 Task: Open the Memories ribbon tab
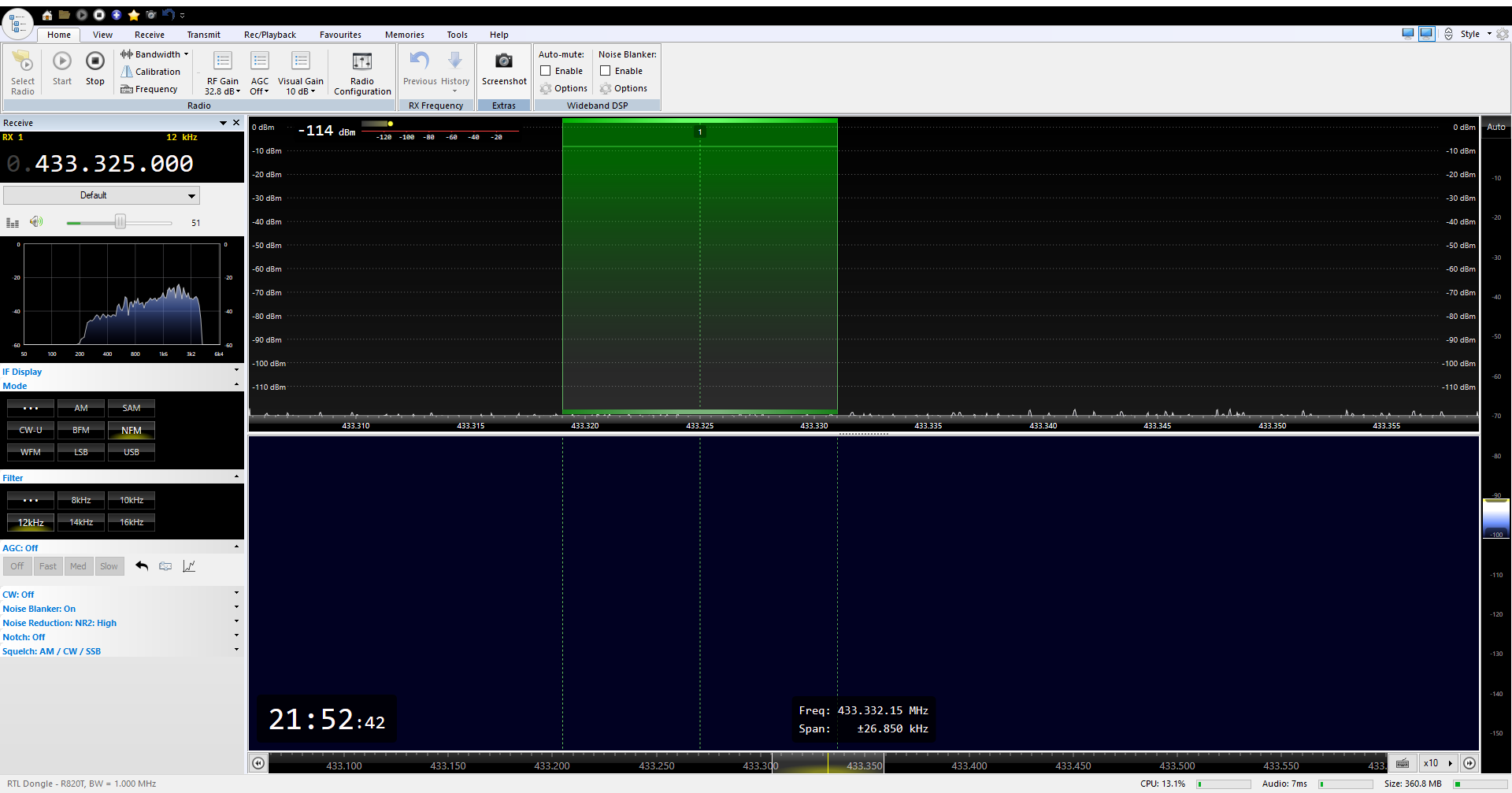(x=405, y=35)
